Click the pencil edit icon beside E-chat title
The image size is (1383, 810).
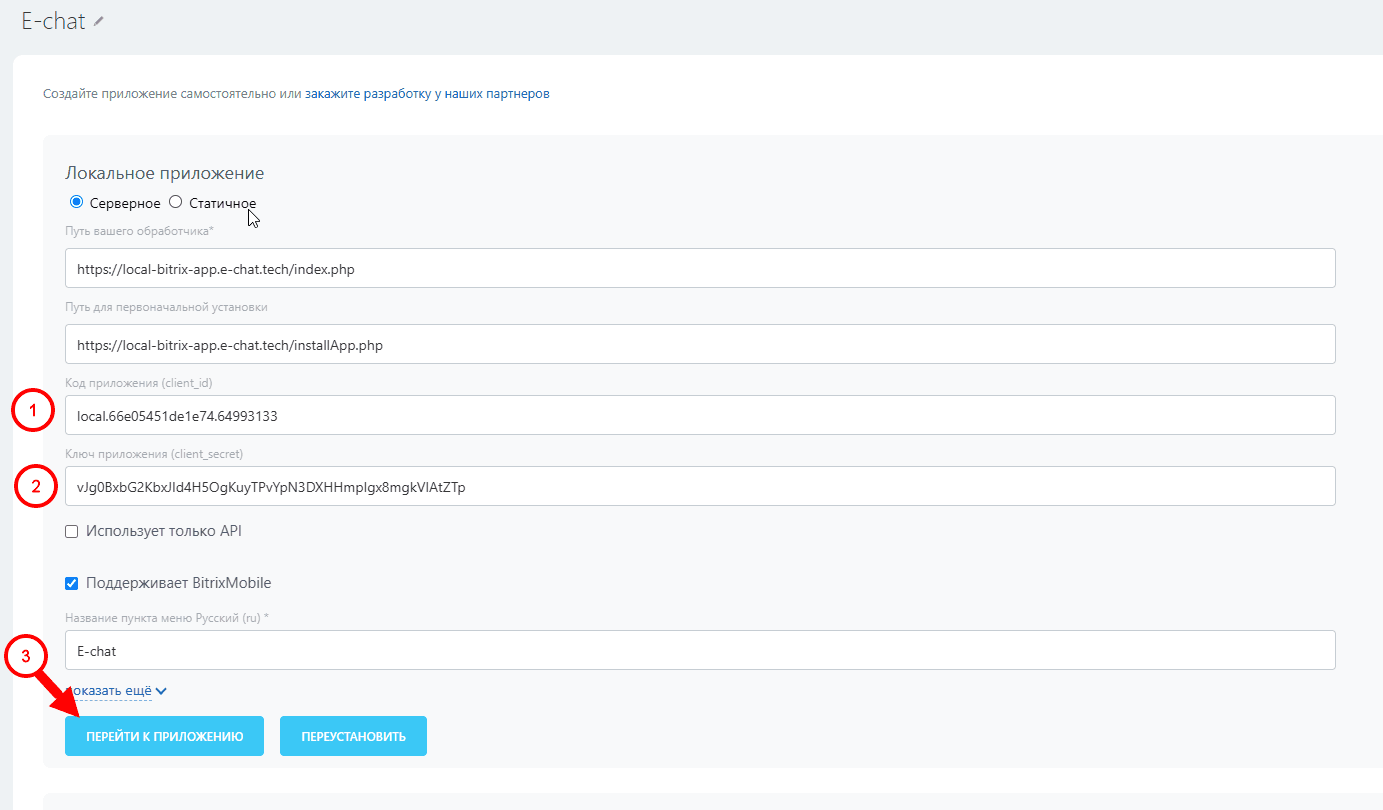(x=98, y=22)
